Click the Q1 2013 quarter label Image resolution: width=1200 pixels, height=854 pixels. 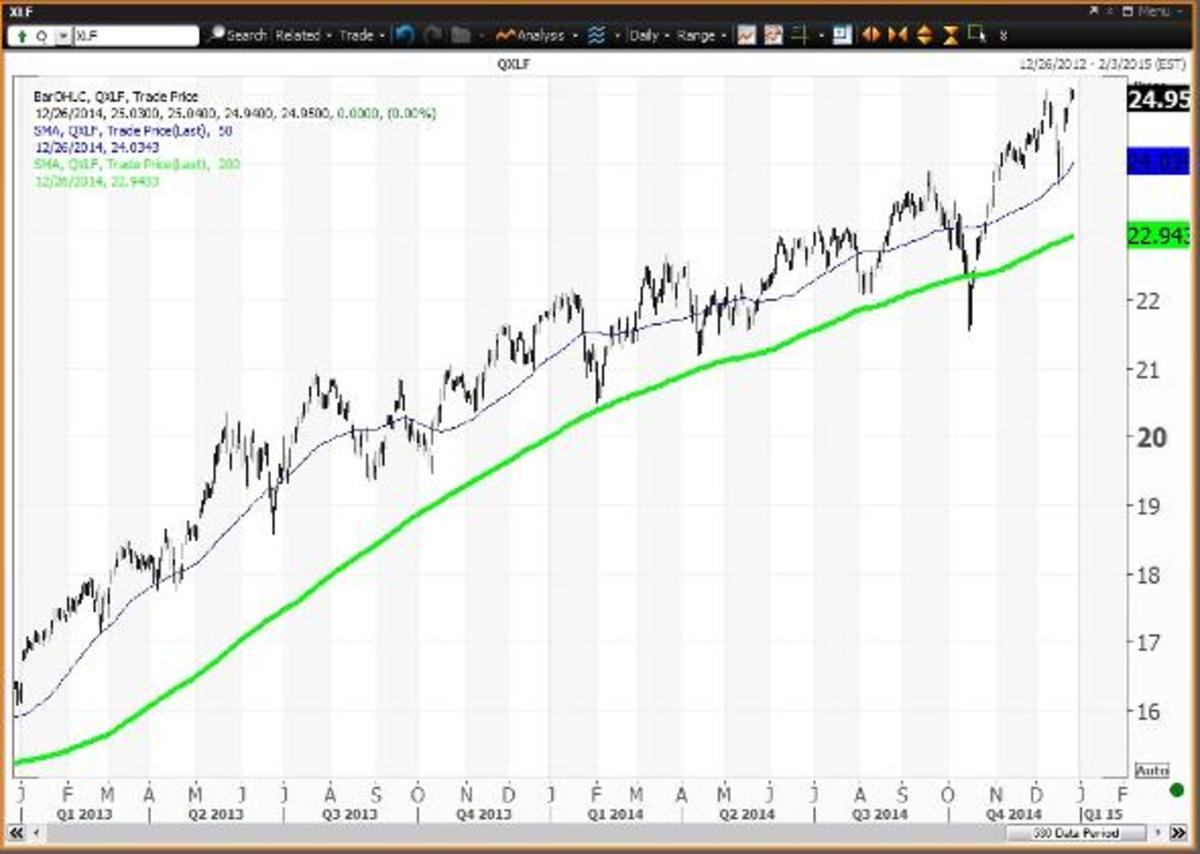click(x=85, y=815)
